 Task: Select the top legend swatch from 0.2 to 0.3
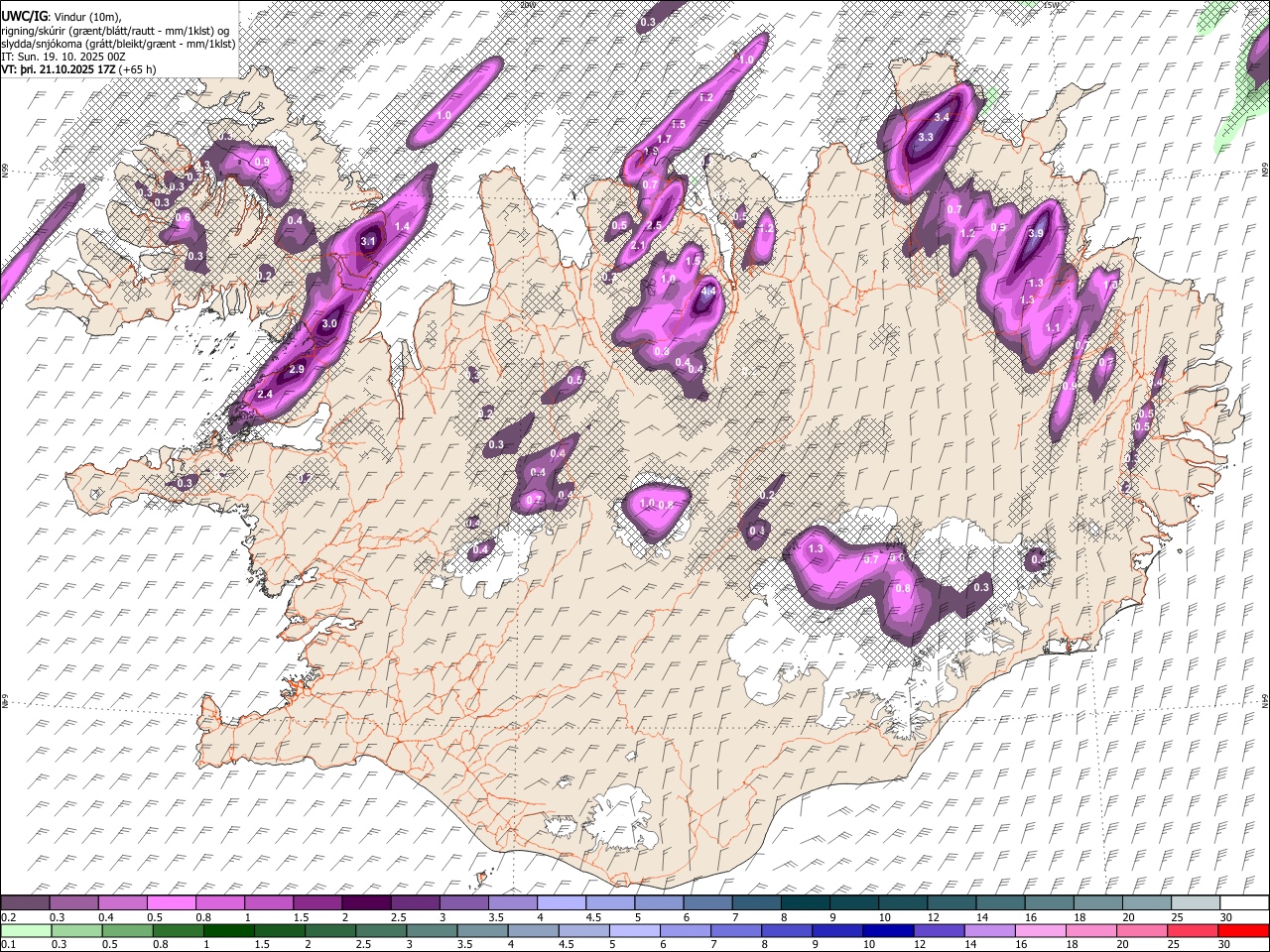pyautogui.click(x=25, y=903)
